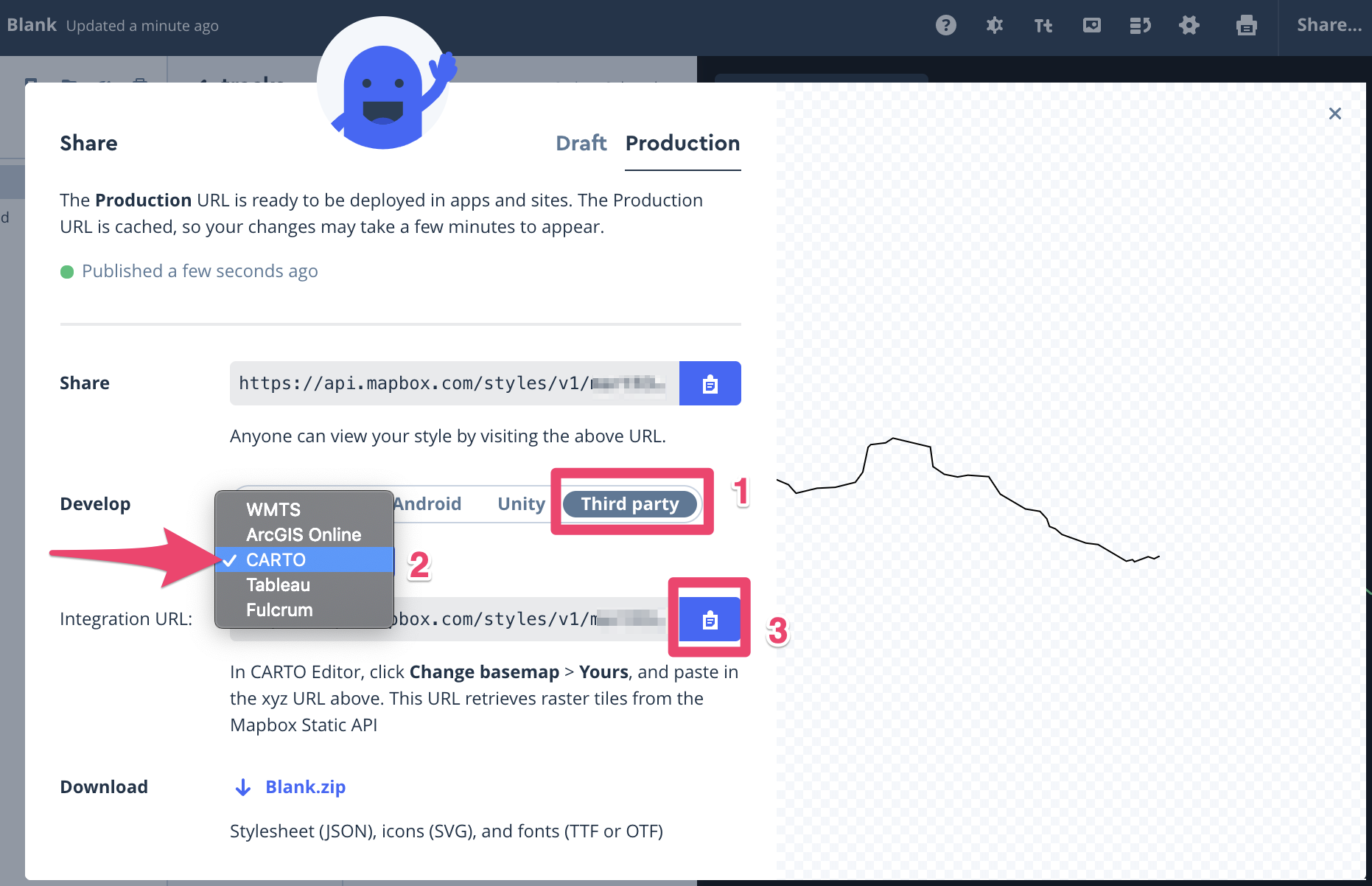Click the 'Published a few seconds ago' status
This screenshot has width=1372, height=886.
[x=189, y=271]
